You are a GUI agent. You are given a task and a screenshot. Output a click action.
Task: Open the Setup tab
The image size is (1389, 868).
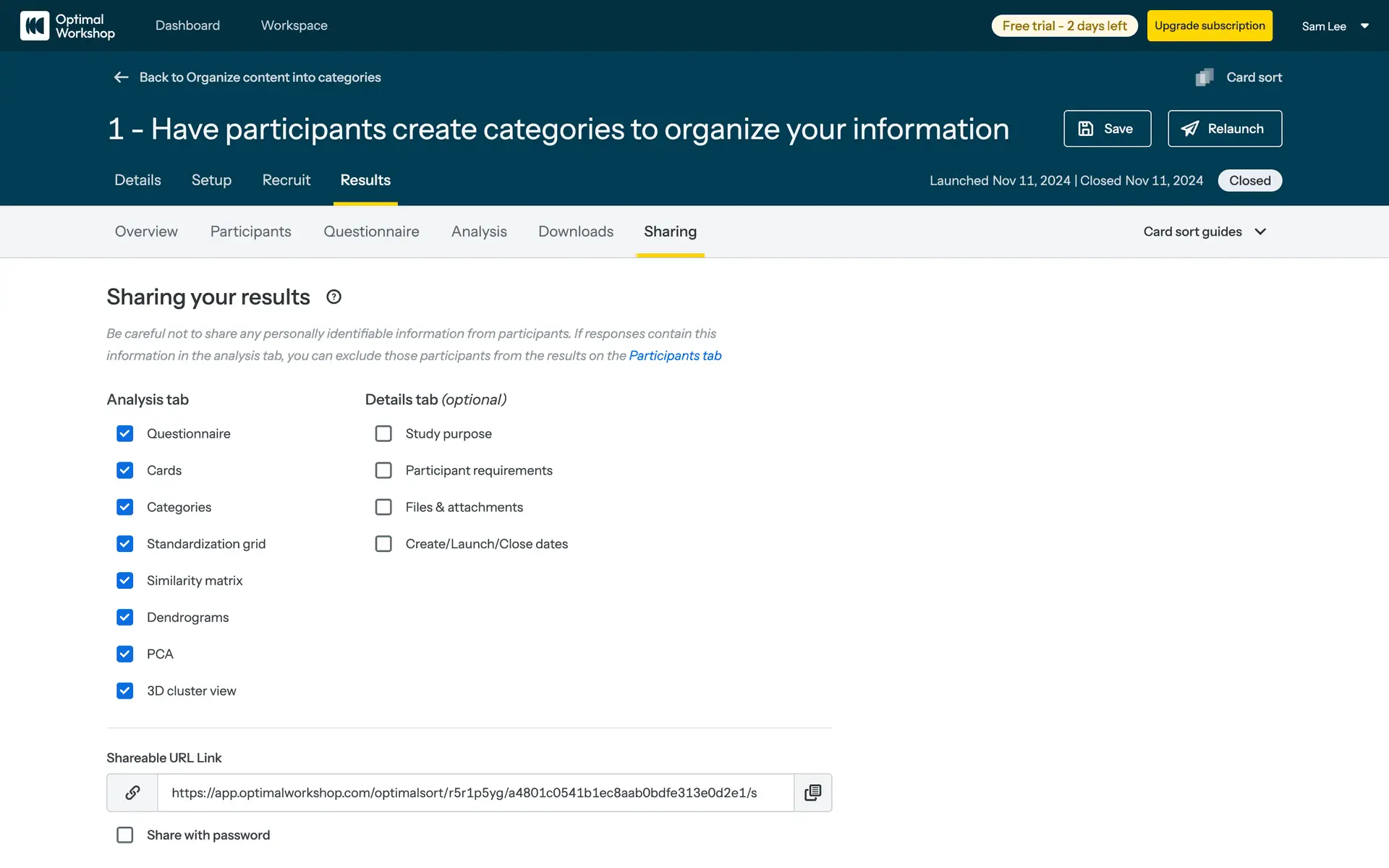(211, 180)
